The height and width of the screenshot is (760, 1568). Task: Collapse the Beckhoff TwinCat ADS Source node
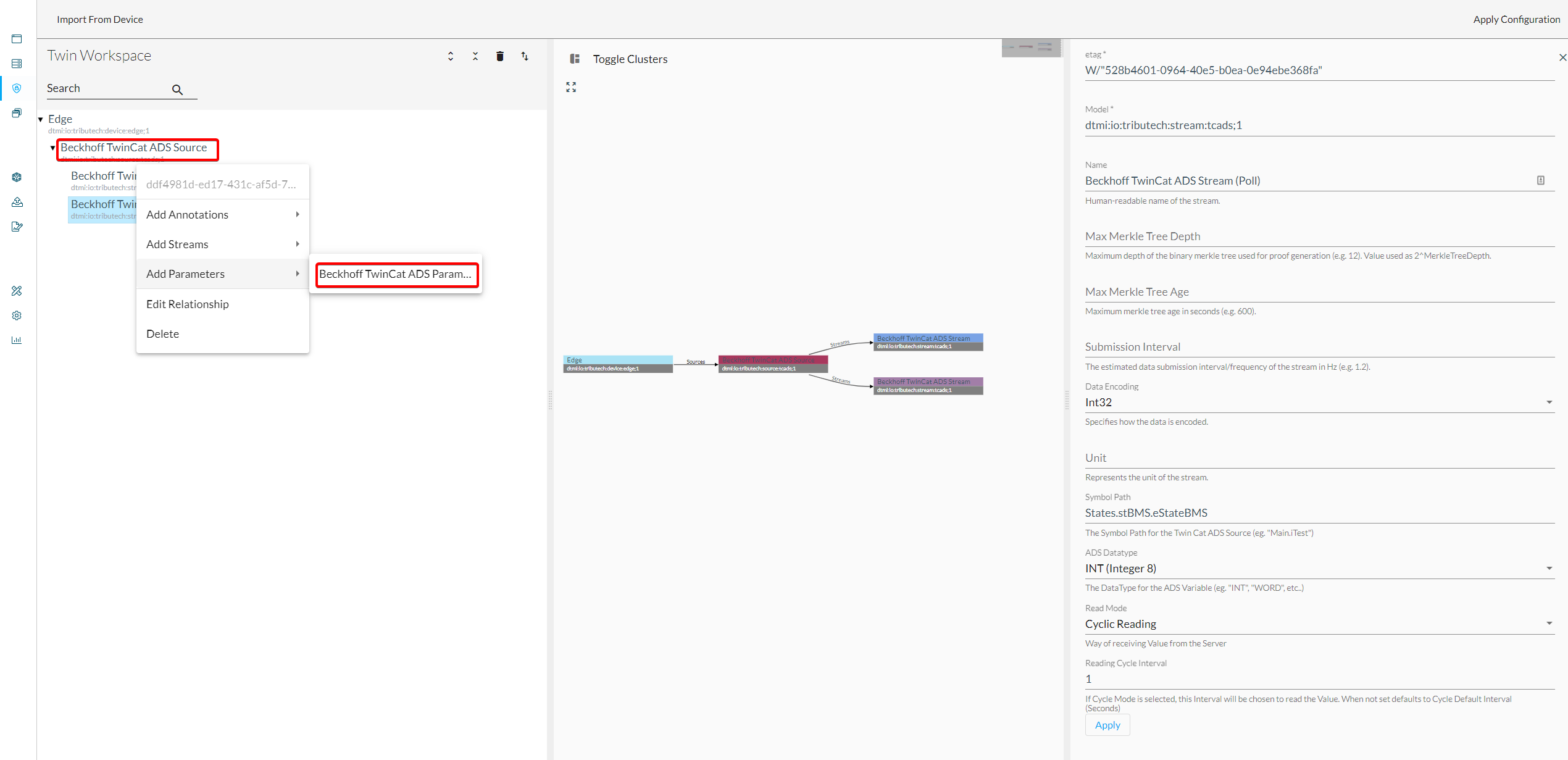52,148
